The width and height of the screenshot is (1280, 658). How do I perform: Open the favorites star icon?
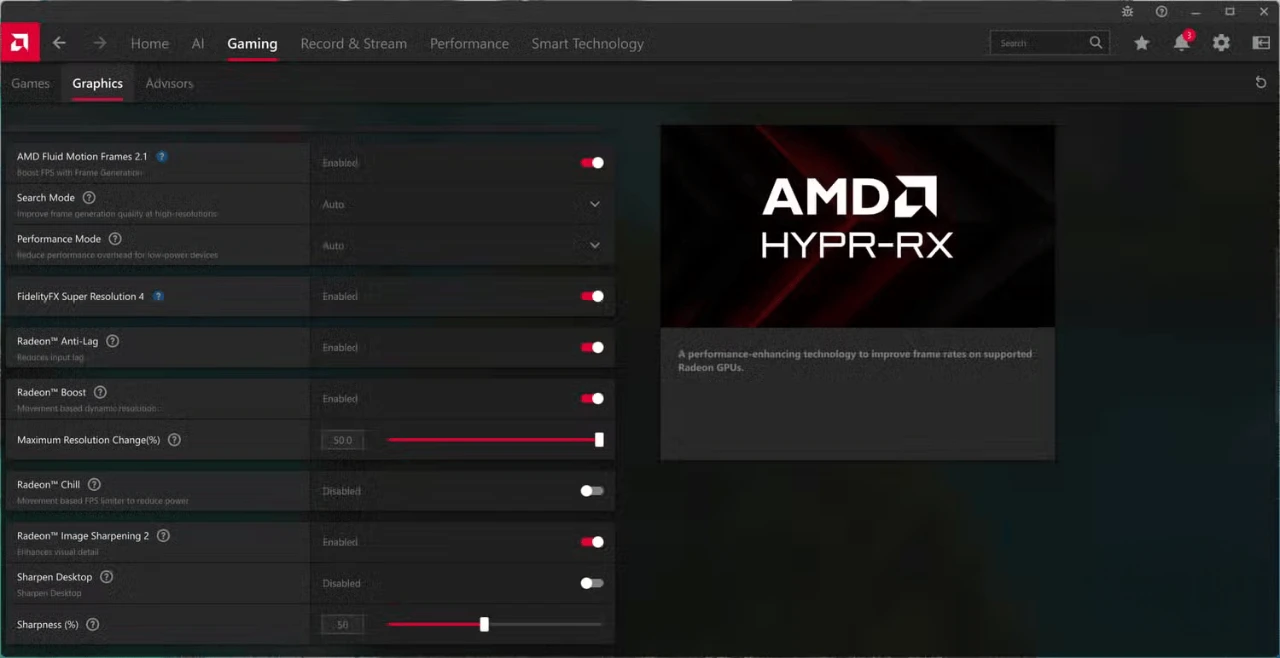point(1141,43)
